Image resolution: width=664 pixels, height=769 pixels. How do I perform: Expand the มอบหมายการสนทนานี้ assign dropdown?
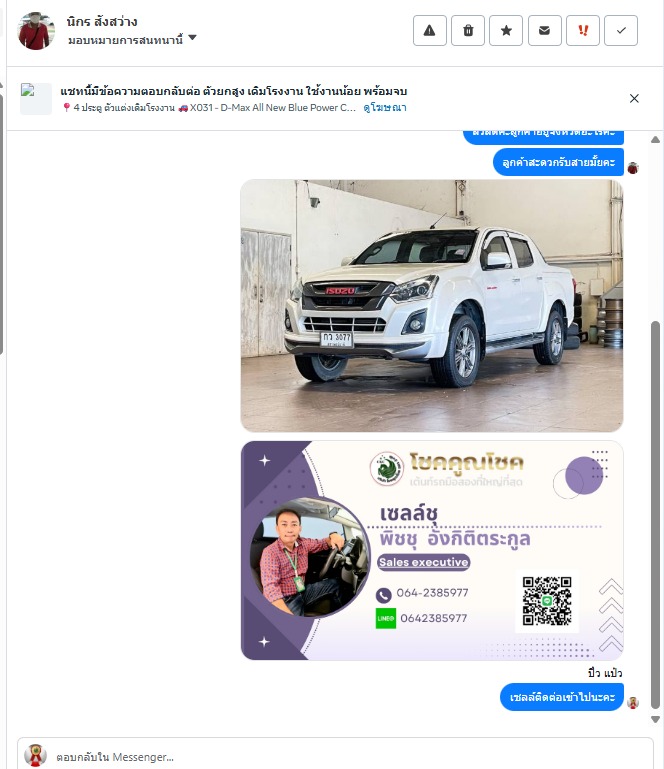(x=132, y=39)
